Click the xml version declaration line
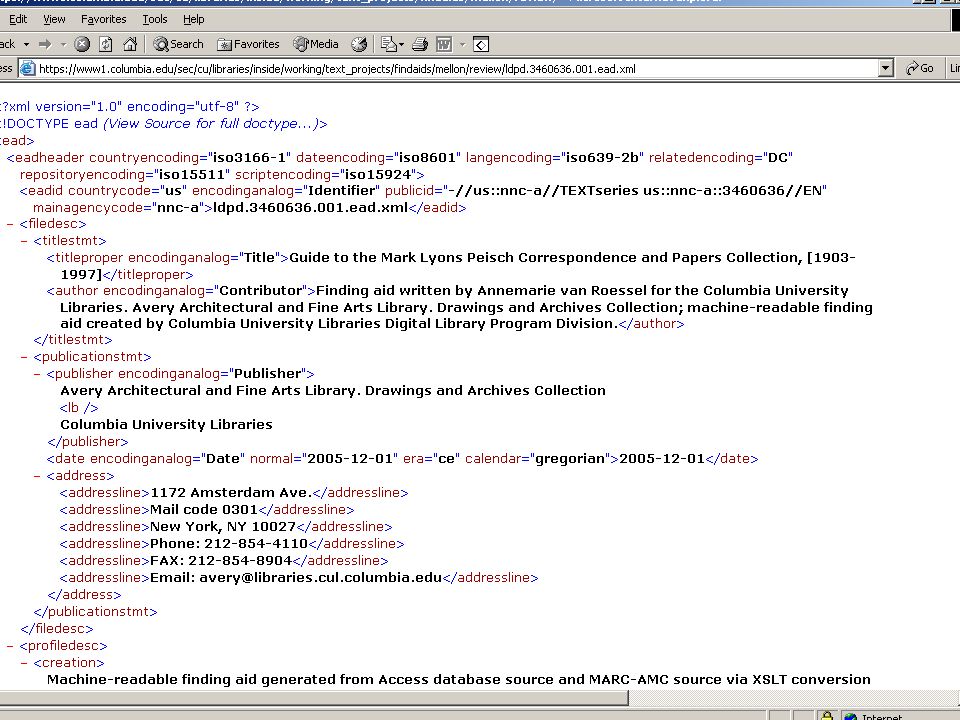Viewport: 960px width, 720px height. coord(129,107)
